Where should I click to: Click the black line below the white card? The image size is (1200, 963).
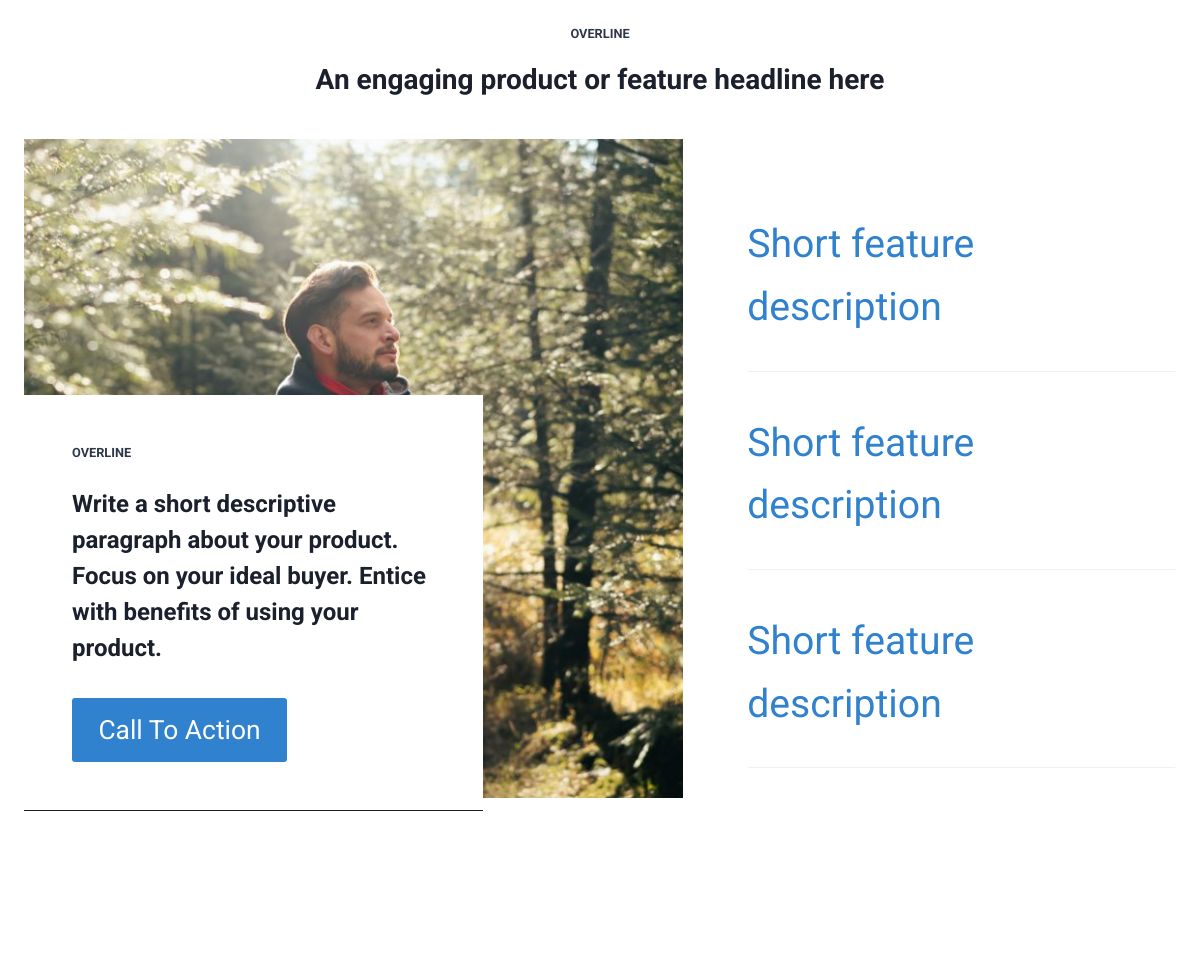tap(253, 810)
